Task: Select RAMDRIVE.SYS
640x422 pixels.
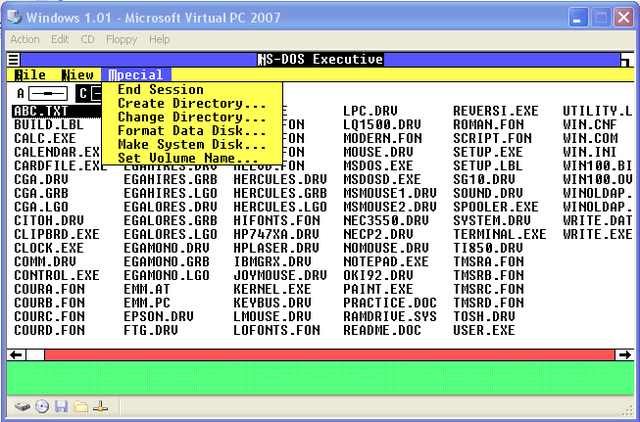Action: point(390,317)
